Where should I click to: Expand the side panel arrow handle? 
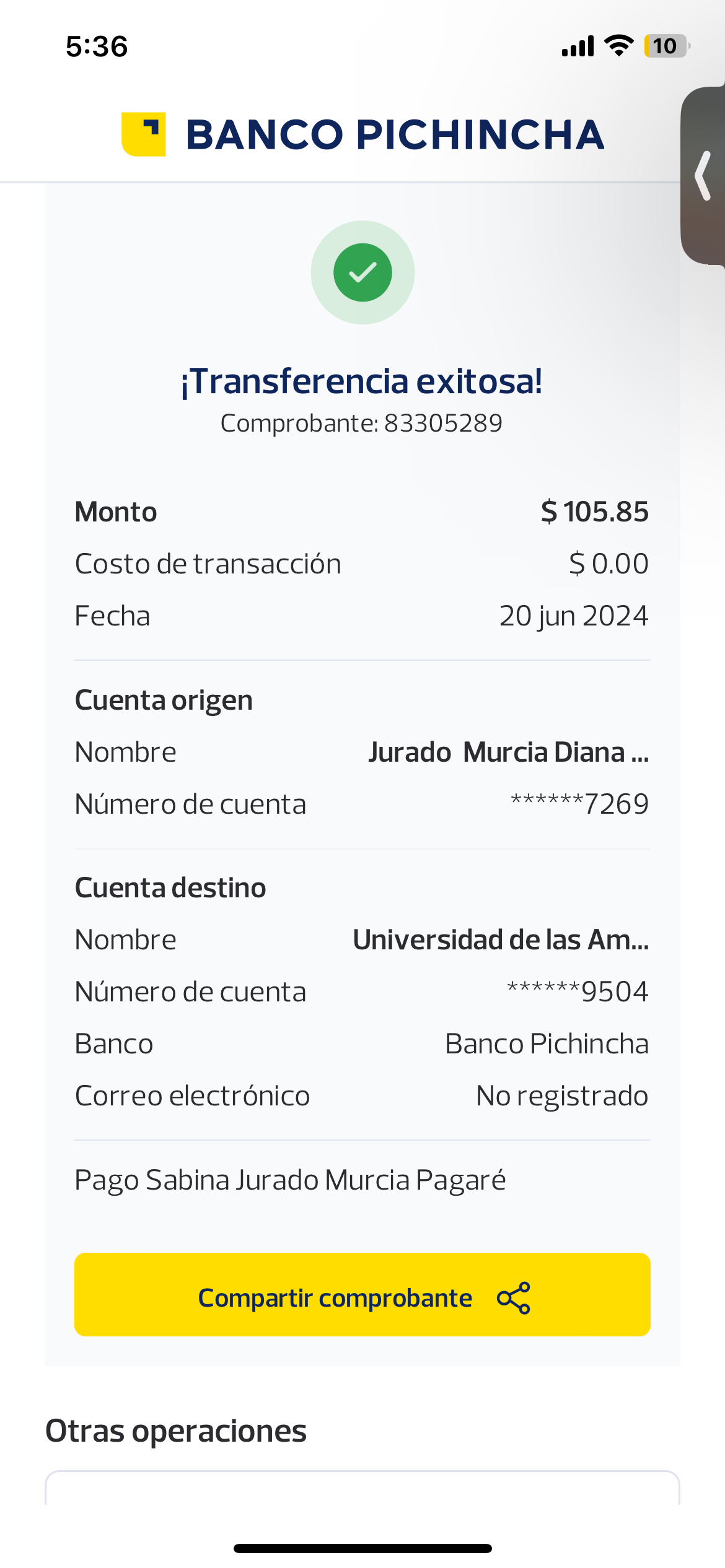[703, 176]
